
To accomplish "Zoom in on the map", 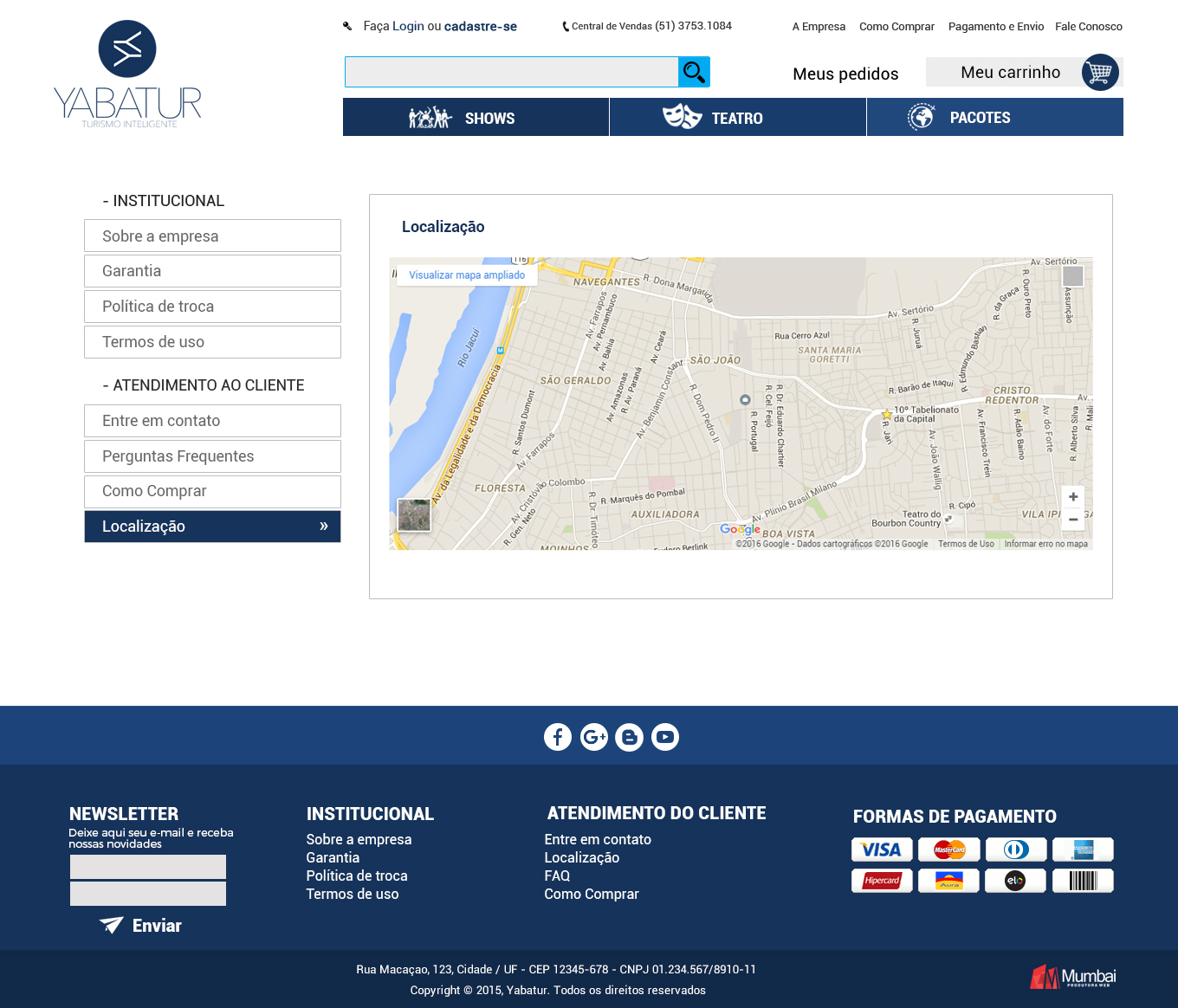I will (x=1073, y=497).
